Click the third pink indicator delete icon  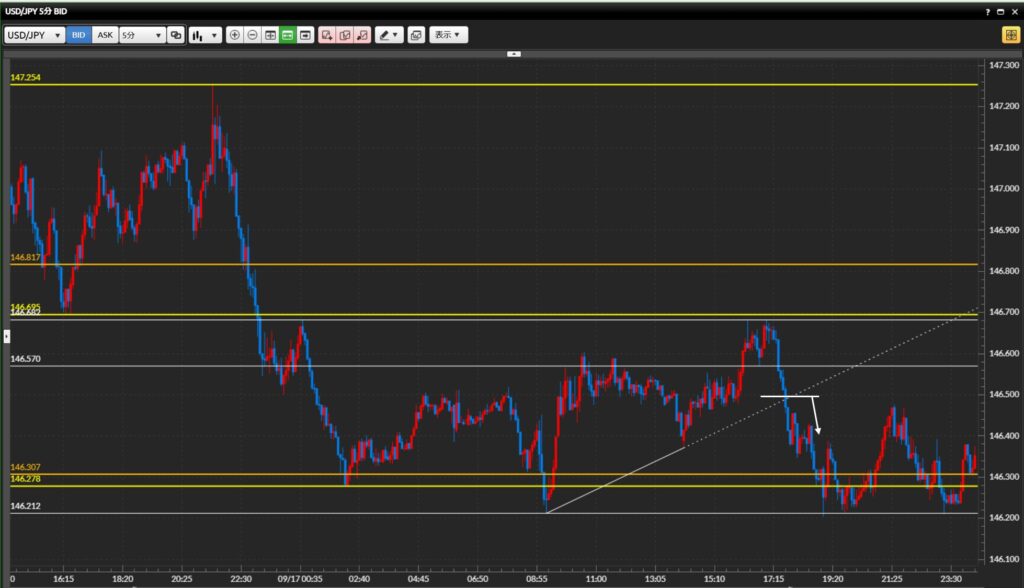click(362, 35)
